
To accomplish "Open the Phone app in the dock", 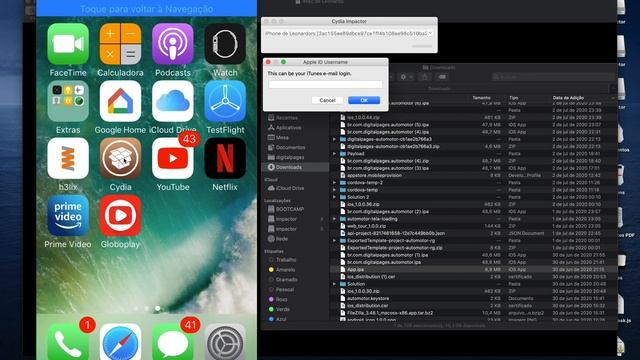I will click(x=68, y=342).
